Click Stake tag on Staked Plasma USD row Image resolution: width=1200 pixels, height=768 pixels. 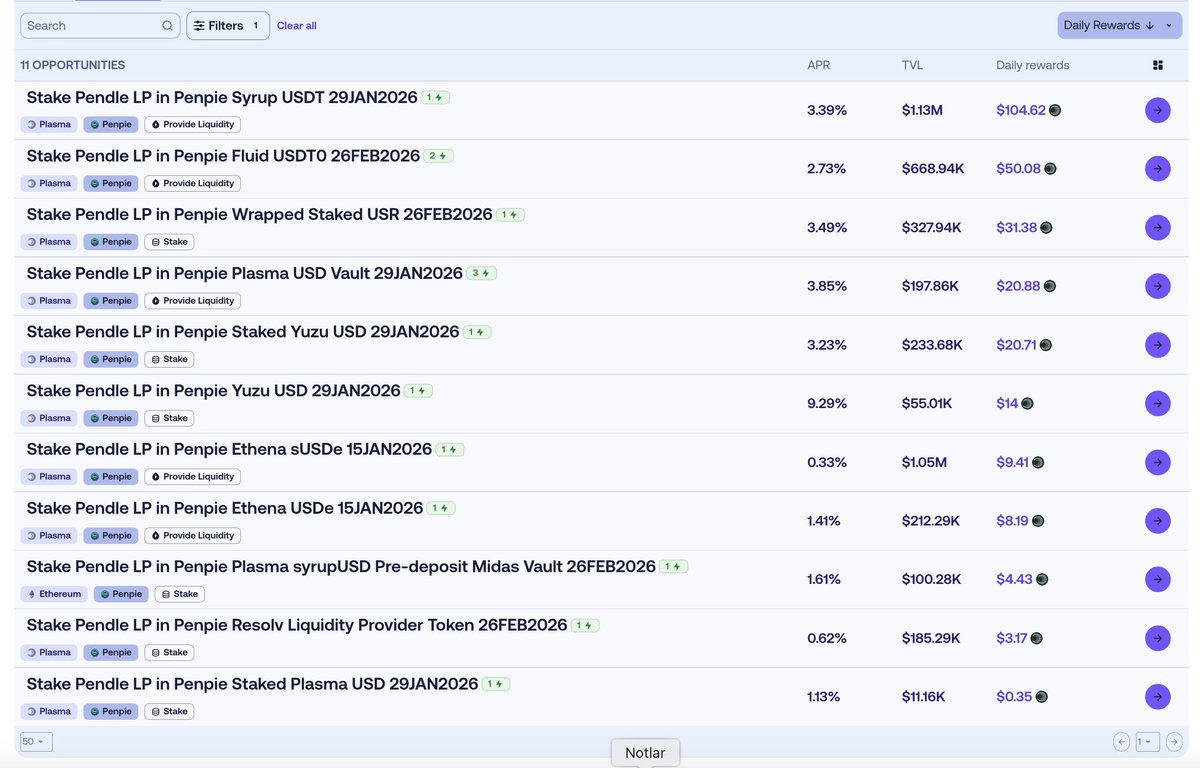point(169,712)
